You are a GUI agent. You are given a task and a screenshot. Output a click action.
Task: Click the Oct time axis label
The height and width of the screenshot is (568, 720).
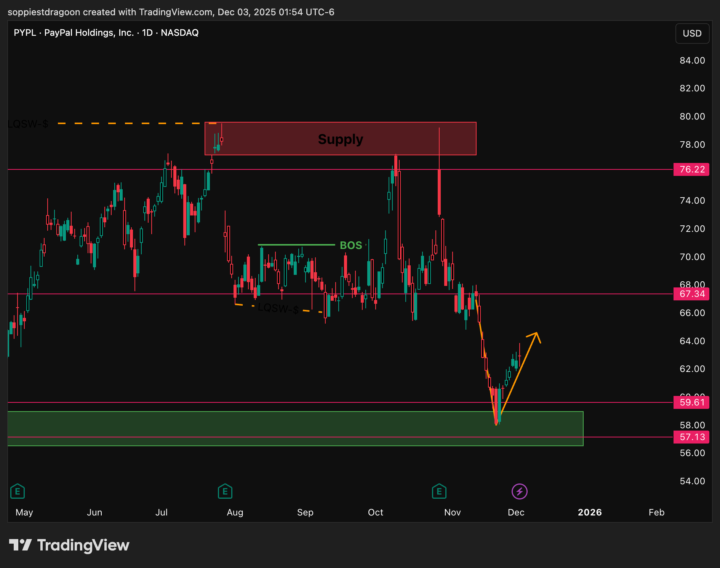click(x=375, y=512)
